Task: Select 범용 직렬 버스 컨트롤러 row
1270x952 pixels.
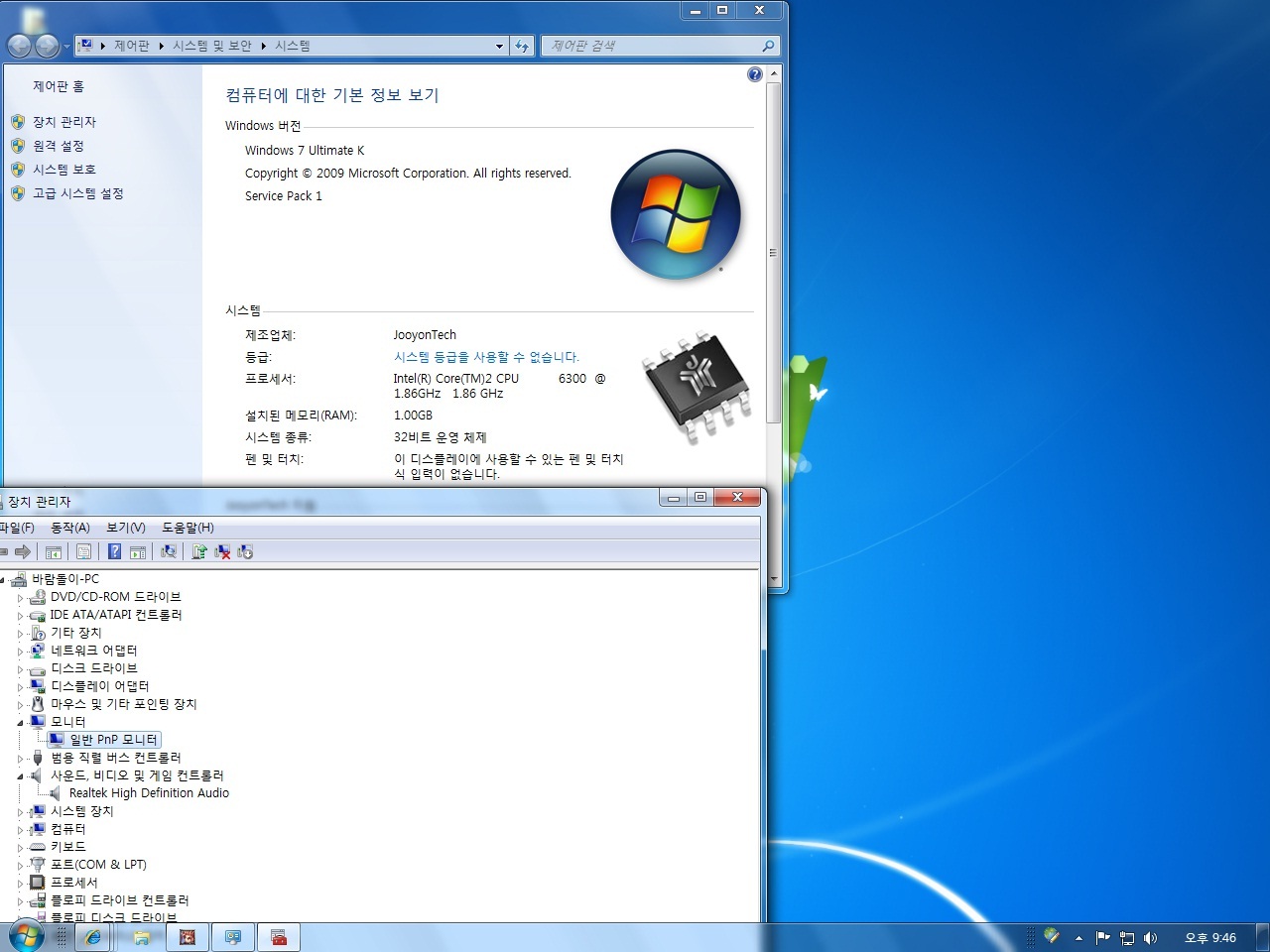Action: (x=116, y=758)
